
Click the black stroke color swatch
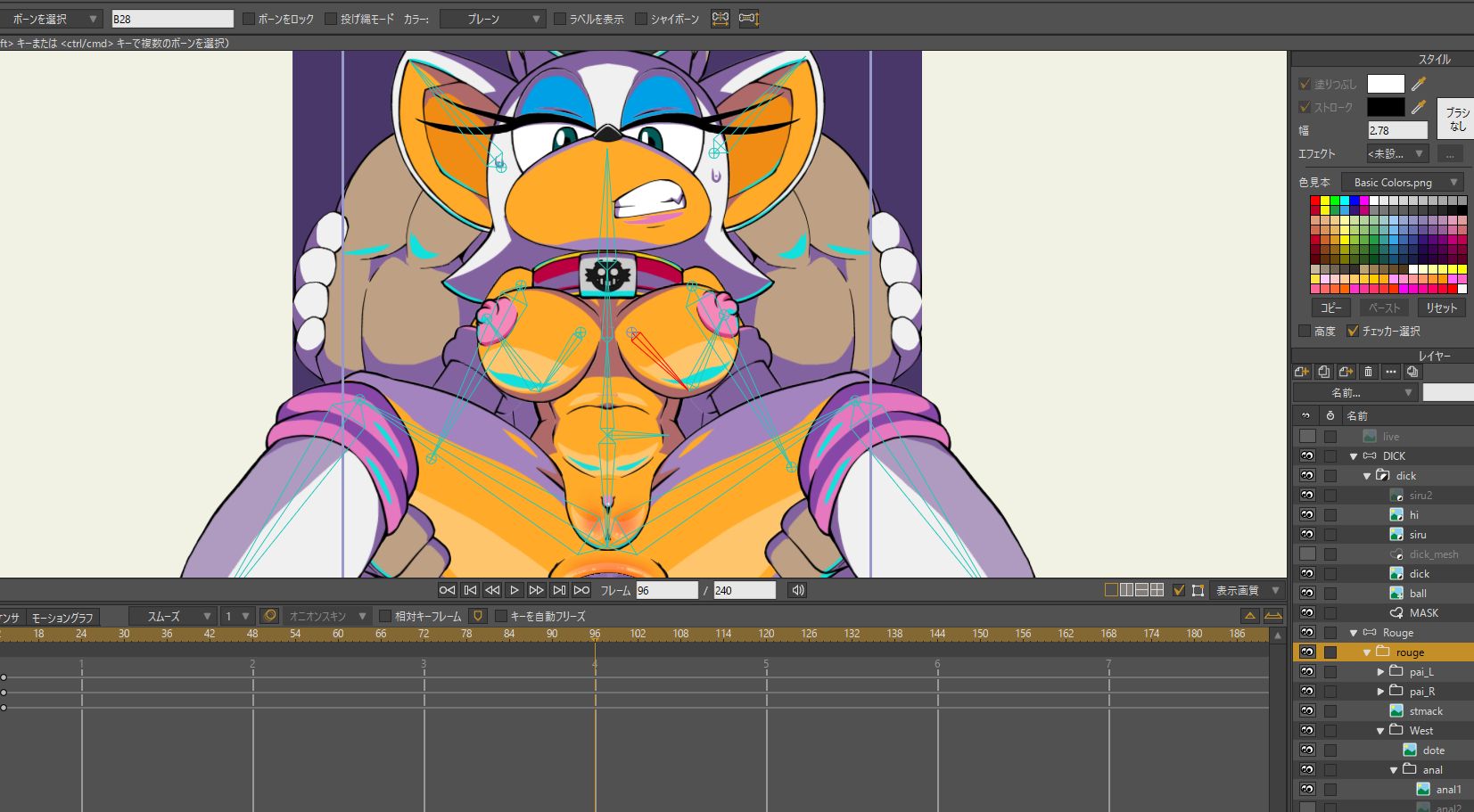click(x=1386, y=107)
